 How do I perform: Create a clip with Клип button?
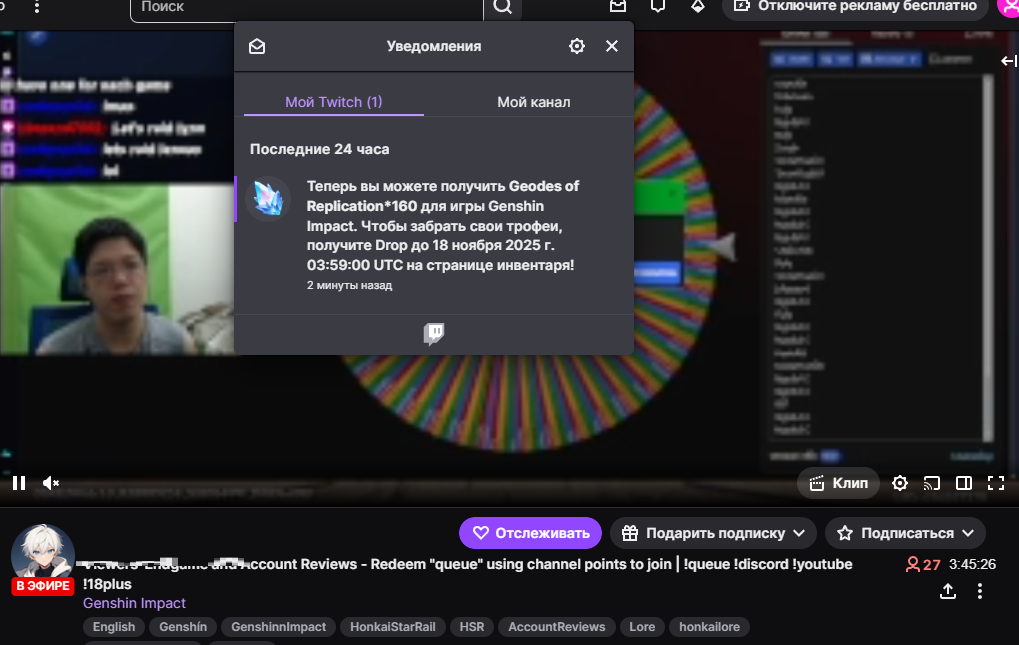(838, 483)
